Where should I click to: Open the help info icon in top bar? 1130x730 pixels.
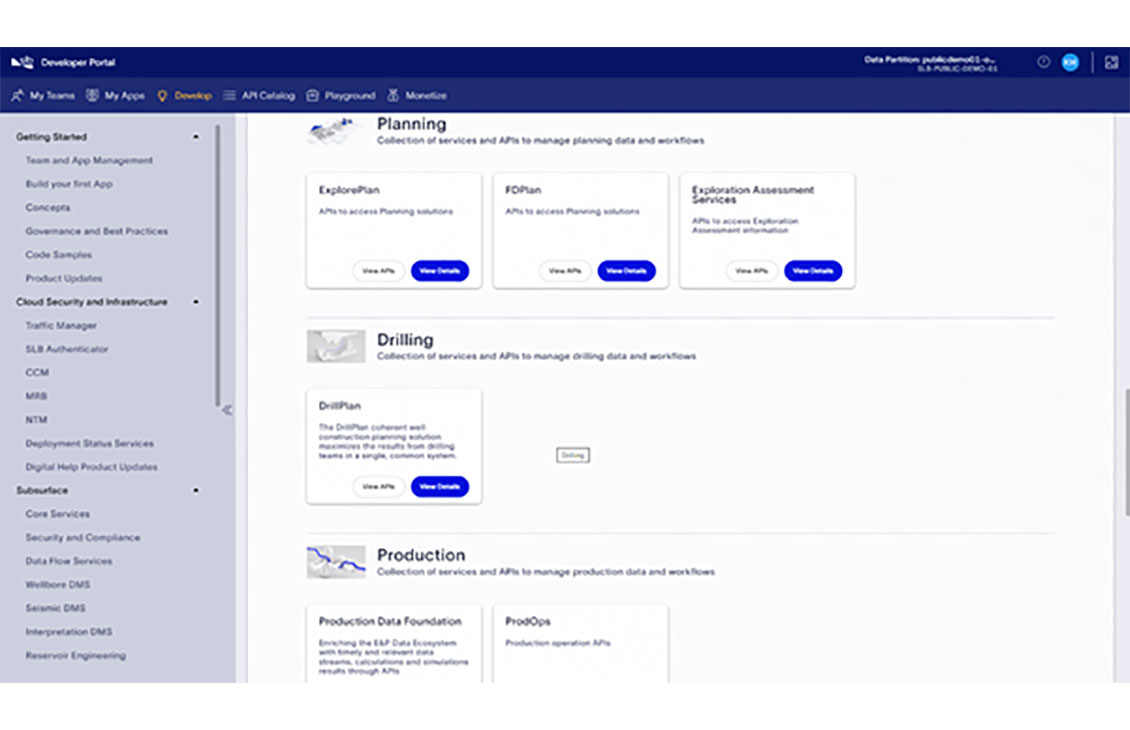(x=1041, y=62)
